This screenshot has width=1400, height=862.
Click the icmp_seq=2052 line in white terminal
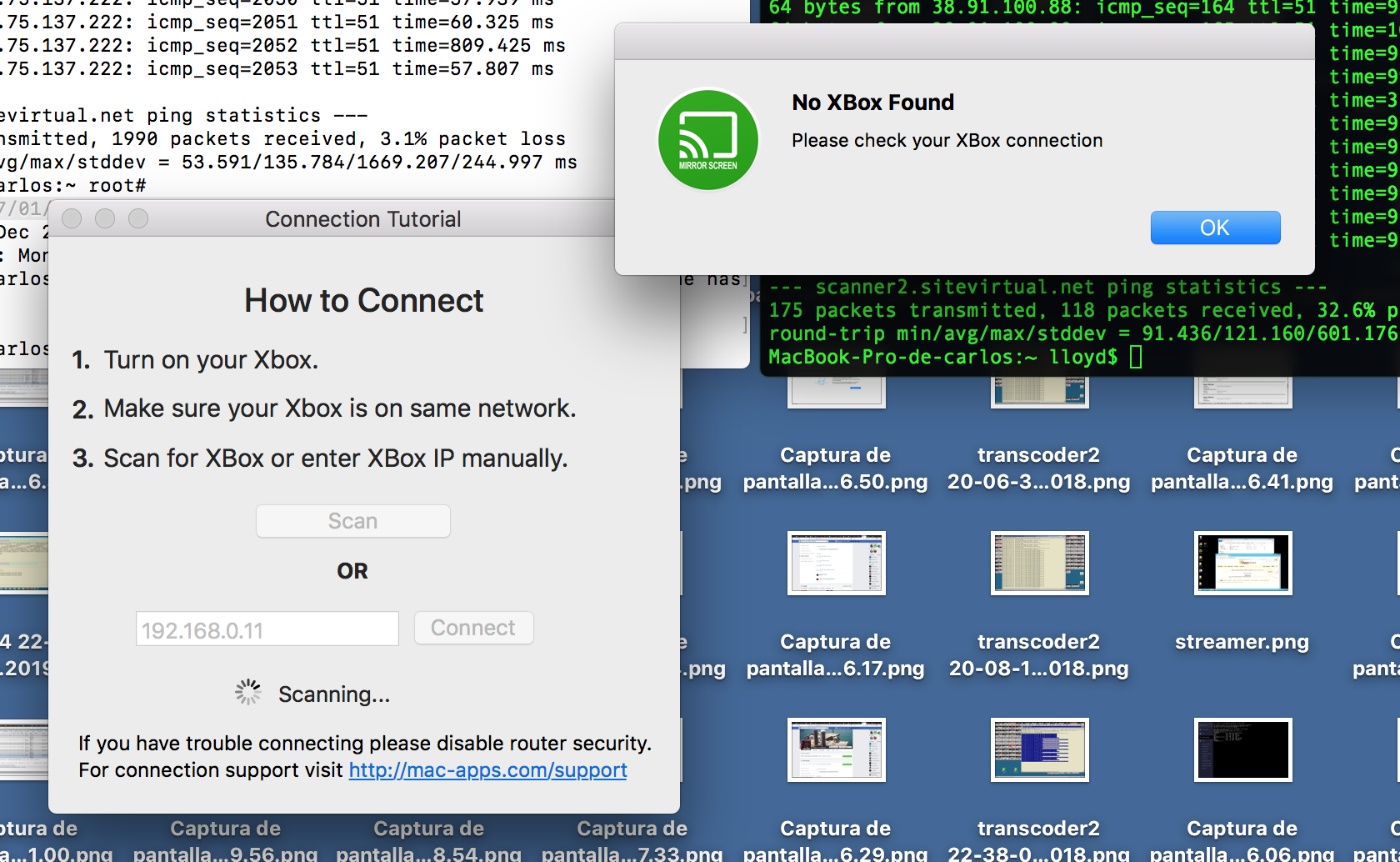pos(283,45)
